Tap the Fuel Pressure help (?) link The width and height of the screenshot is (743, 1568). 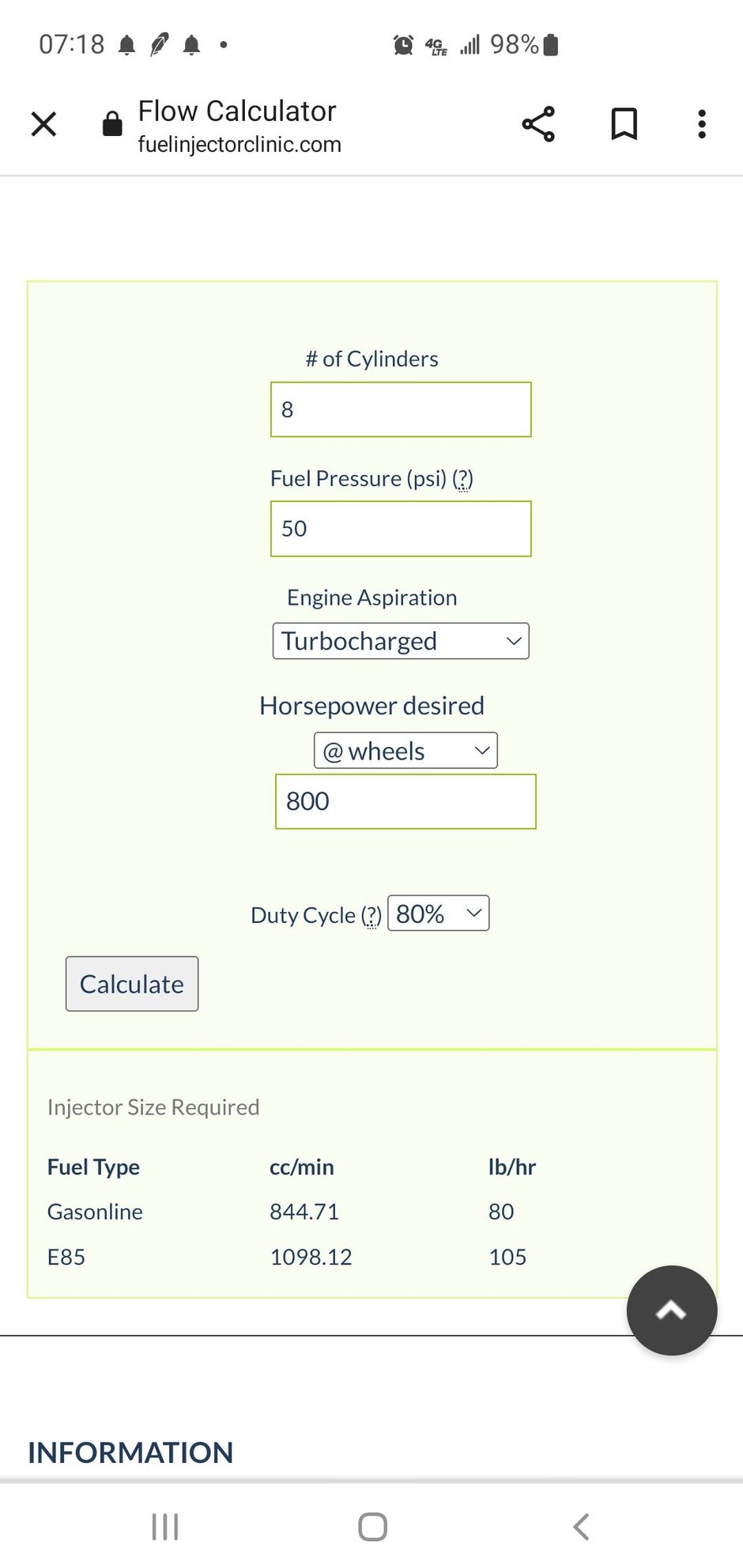(x=463, y=479)
